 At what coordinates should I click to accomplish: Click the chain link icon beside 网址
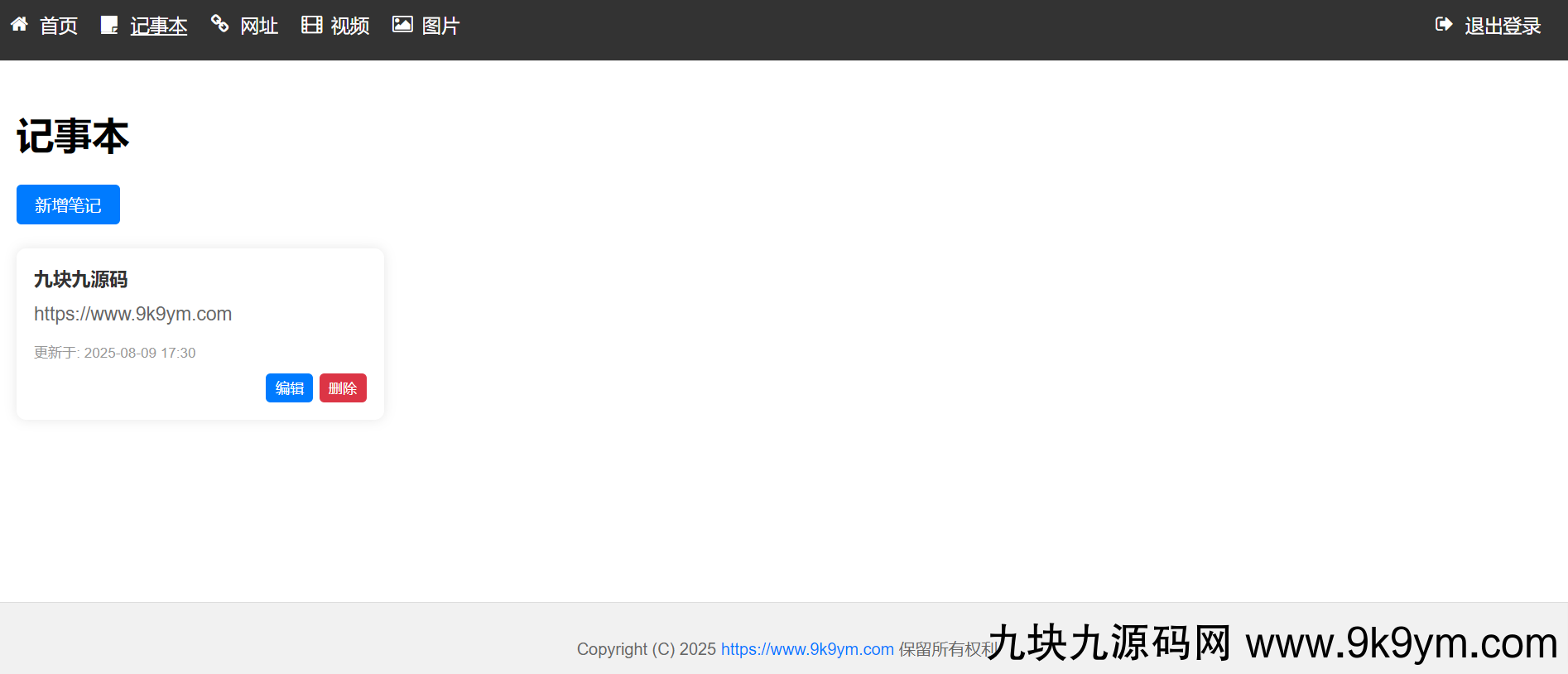click(219, 24)
